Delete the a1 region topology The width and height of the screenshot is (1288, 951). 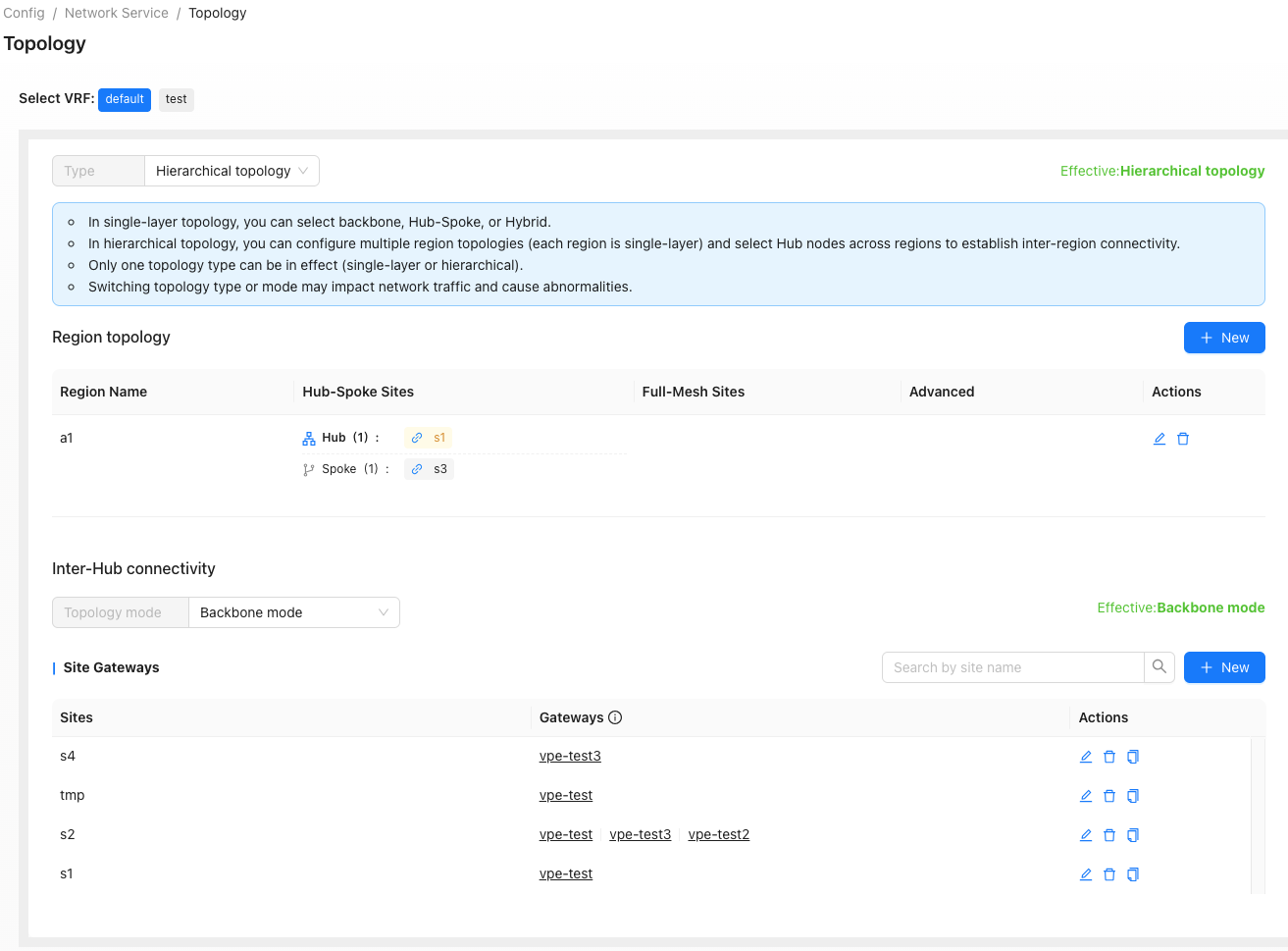coord(1183,439)
